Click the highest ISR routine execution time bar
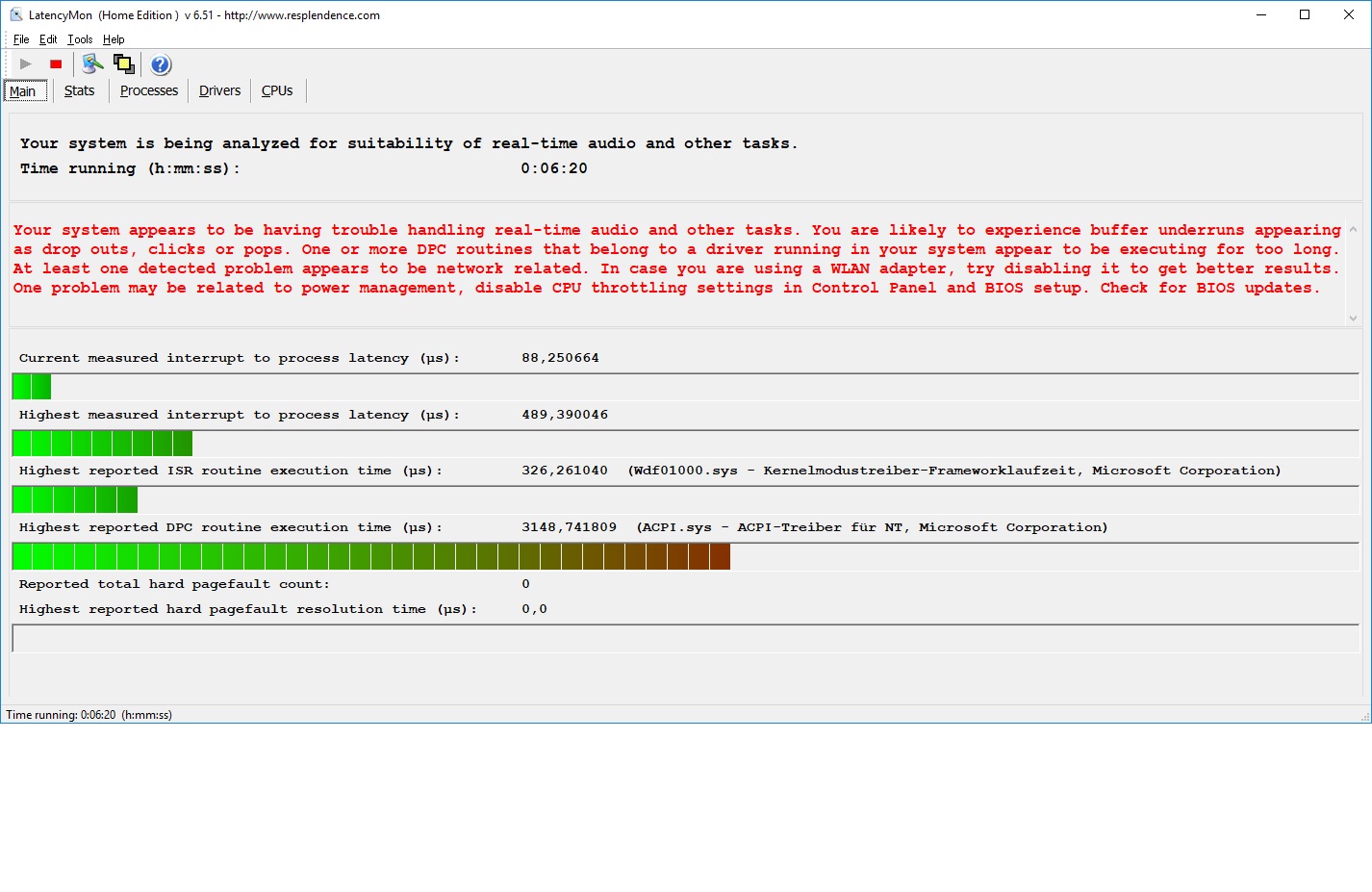 (685, 499)
